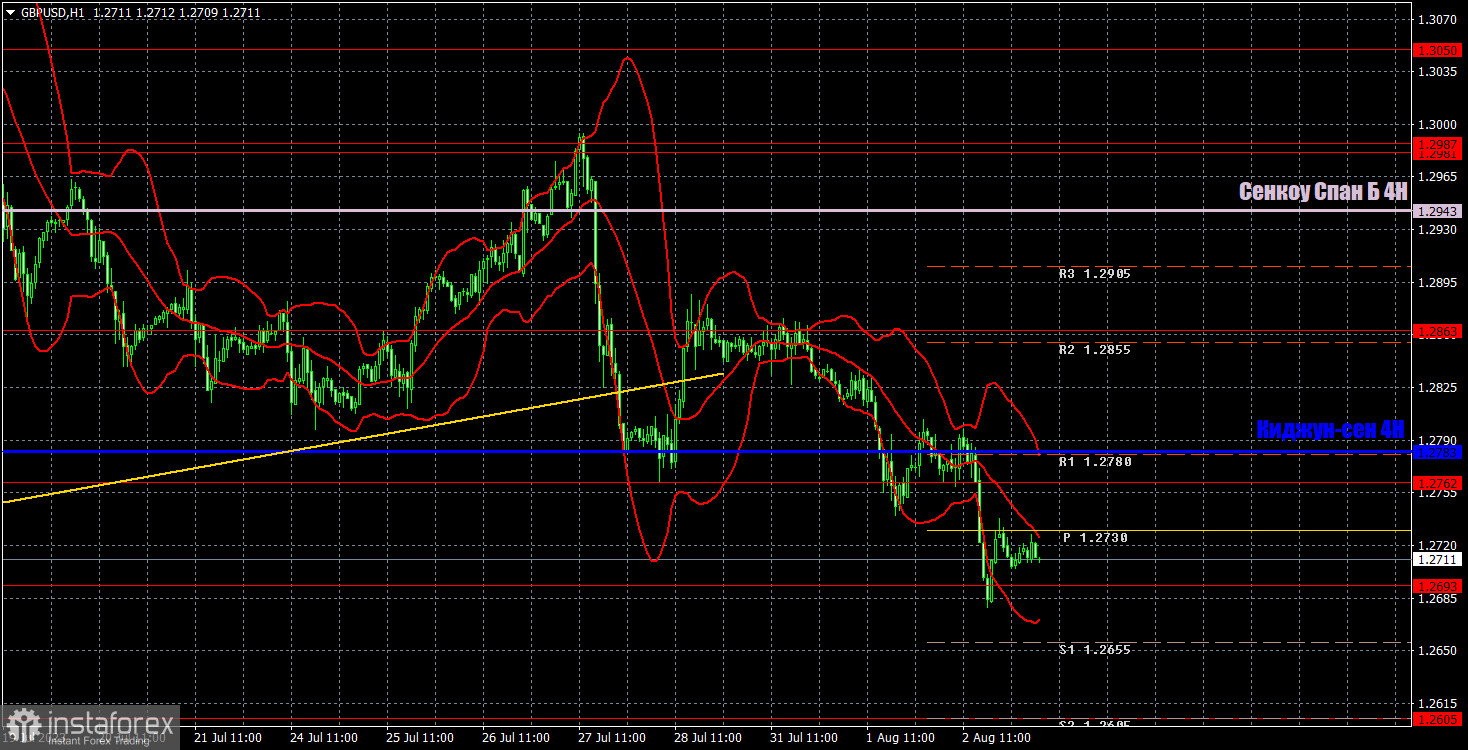Click the 27 Jul 11:00 time label
Image resolution: width=1468 pixels, height=750 pixels.
click(612, 738)
